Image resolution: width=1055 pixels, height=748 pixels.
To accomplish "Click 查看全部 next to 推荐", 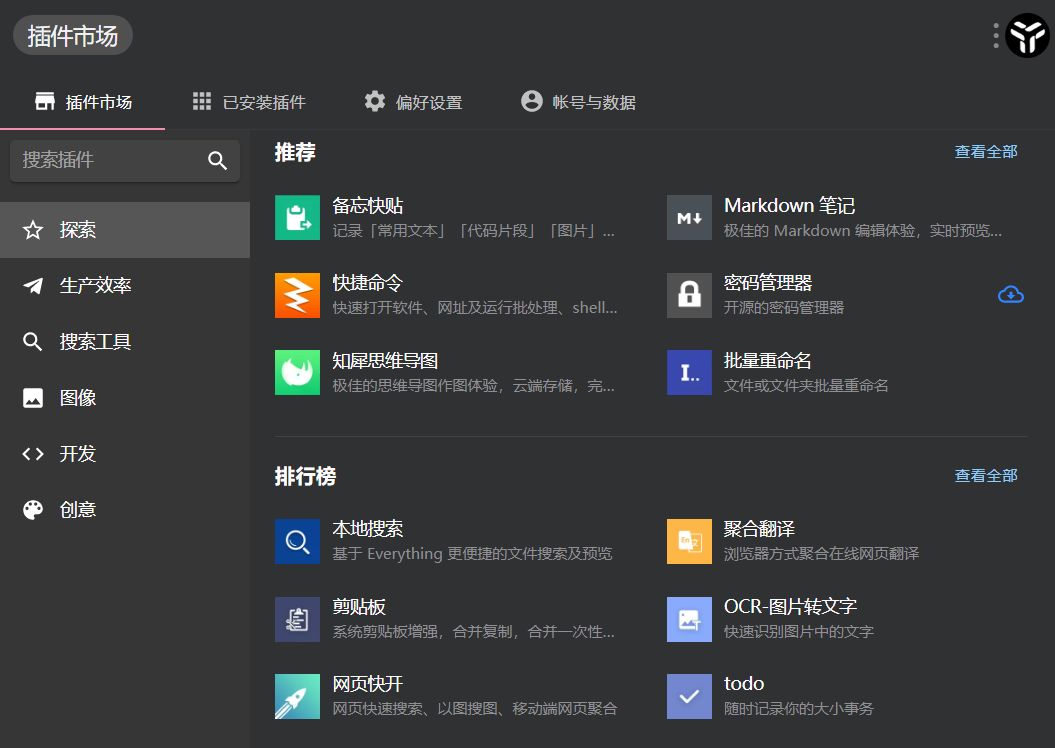I will point(985,151).
